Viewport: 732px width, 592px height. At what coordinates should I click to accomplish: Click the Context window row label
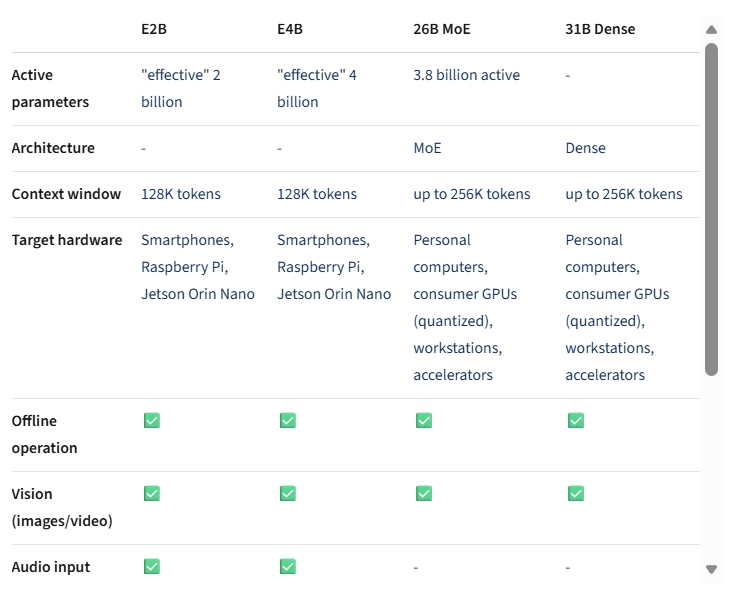tap(66, 194)
